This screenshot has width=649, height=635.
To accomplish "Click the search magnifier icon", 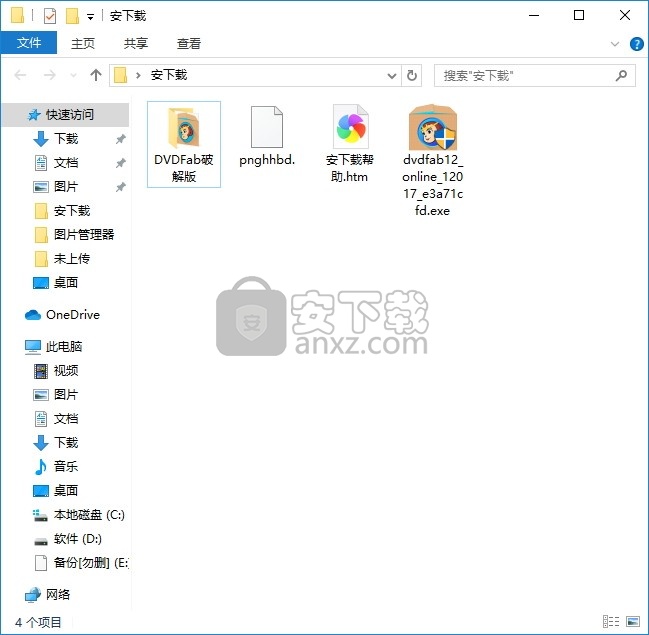I will click(x=621, y=75).
